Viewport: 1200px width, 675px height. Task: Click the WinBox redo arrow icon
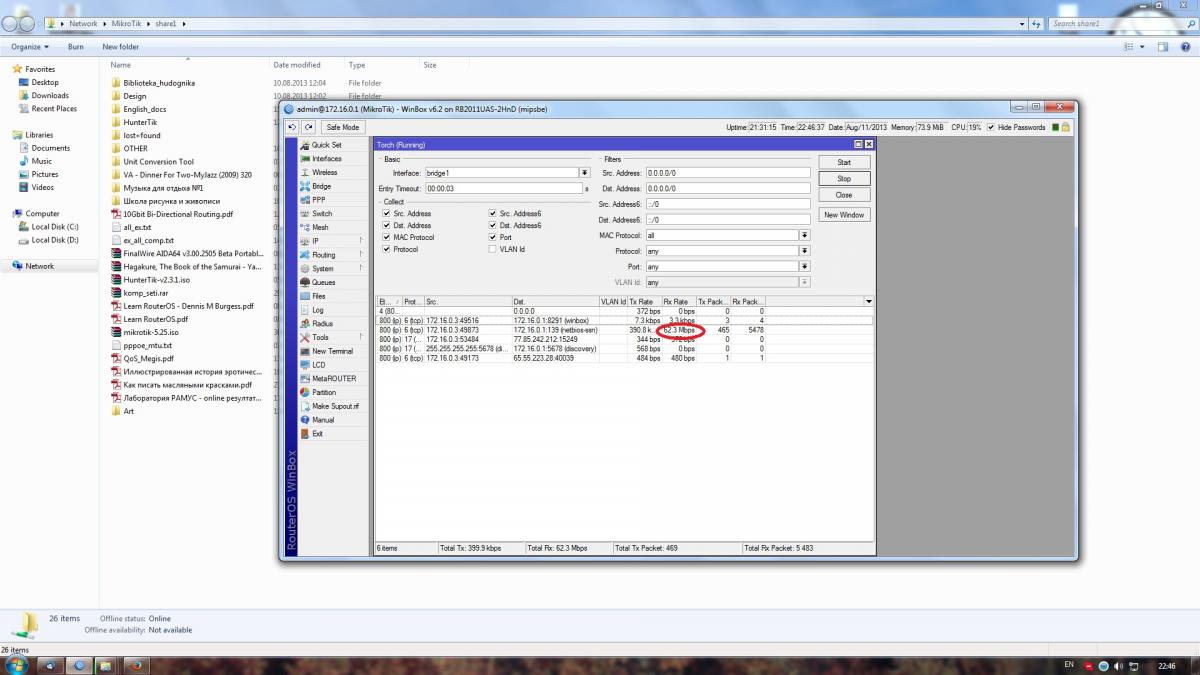(308, 127)
